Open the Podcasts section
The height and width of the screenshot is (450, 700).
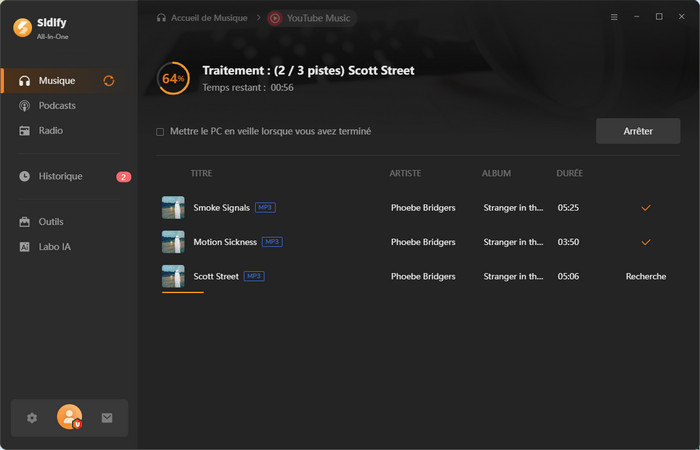click(56, 106)
